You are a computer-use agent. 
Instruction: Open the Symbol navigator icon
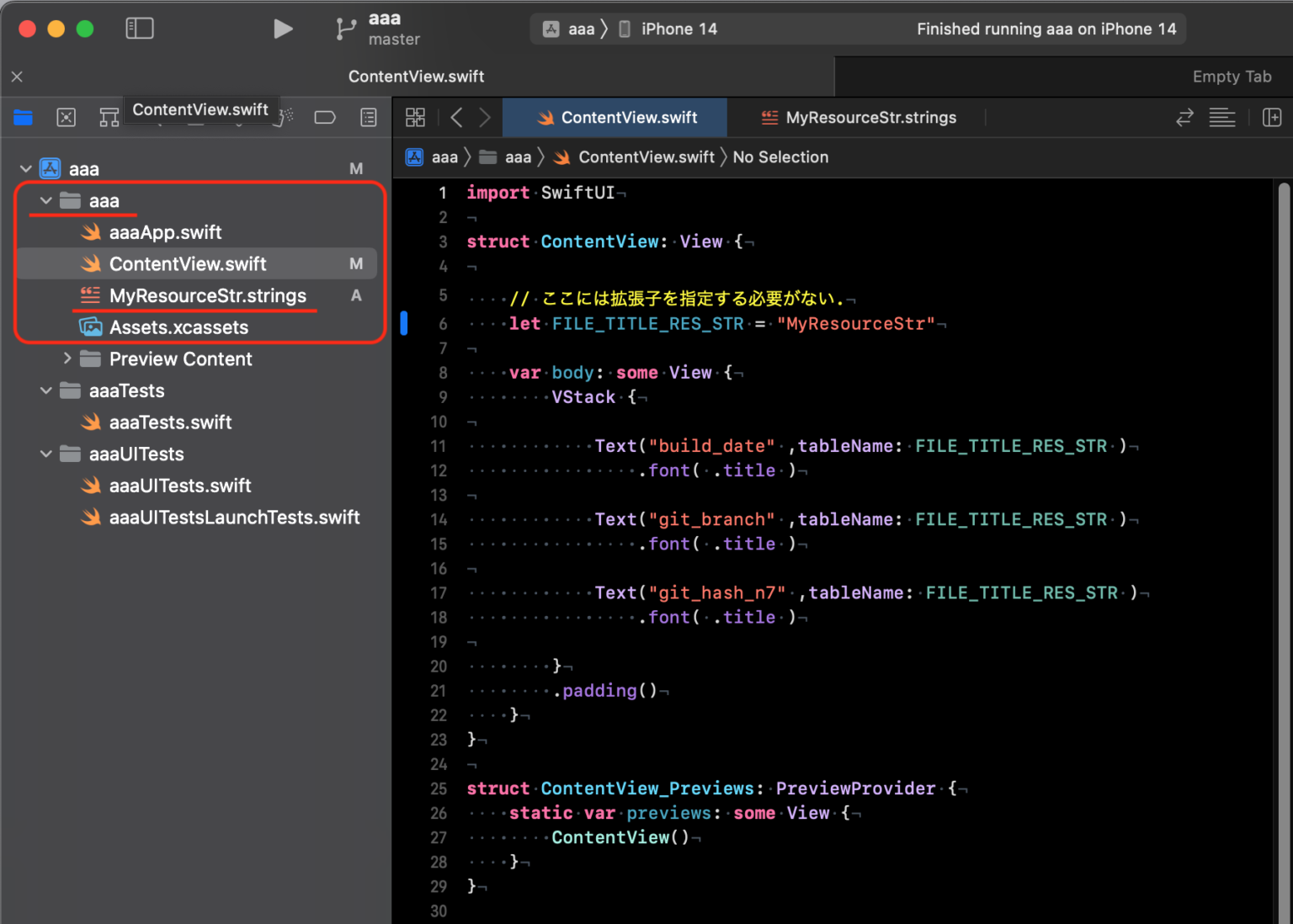coord(109,118)
